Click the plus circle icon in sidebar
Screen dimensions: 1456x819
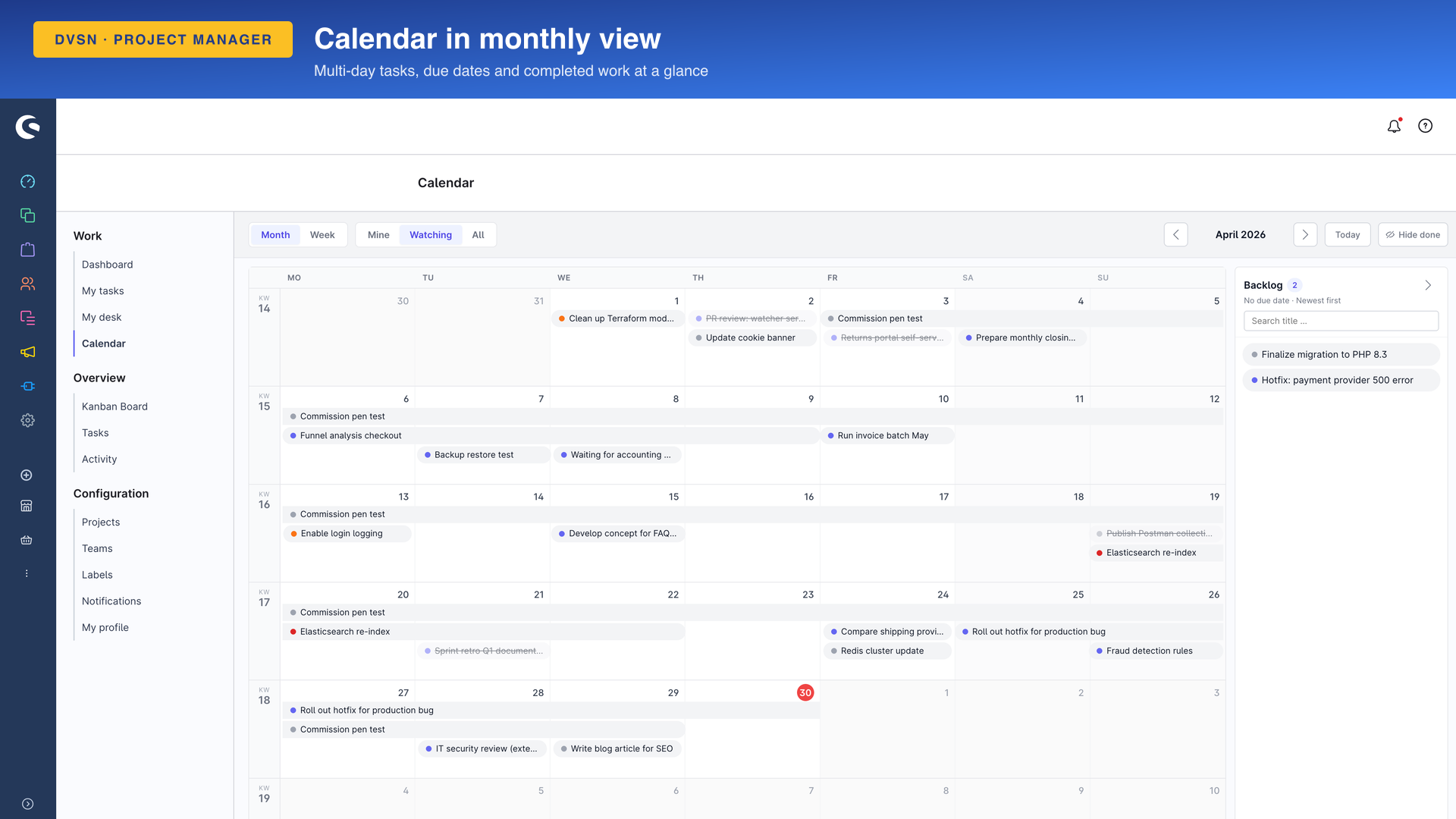point(27,475)
